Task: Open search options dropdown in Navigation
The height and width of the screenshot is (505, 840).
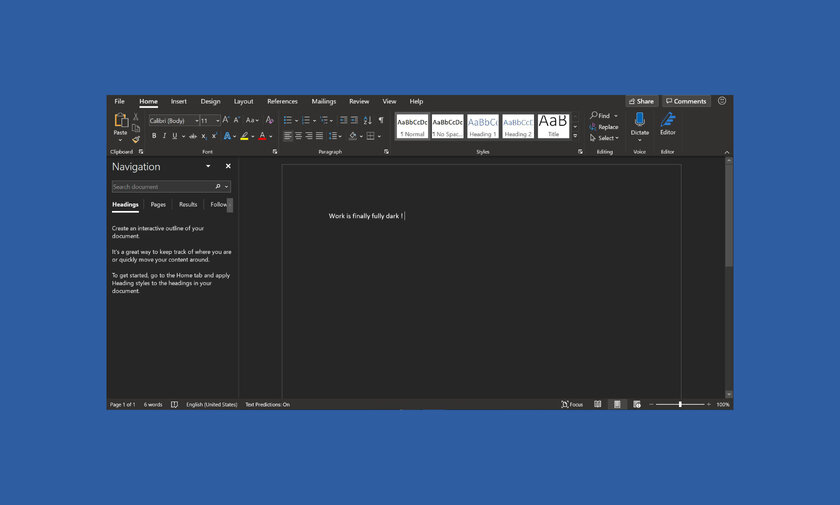Action: point(227,187)
